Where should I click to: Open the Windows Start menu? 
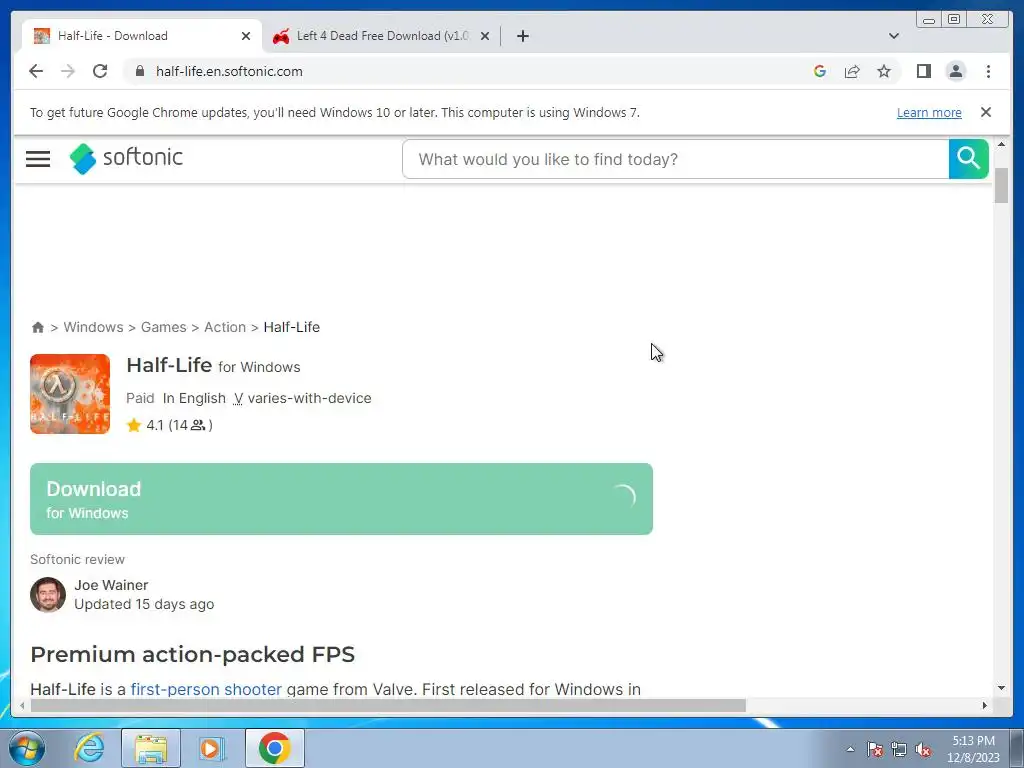point(27,748)
